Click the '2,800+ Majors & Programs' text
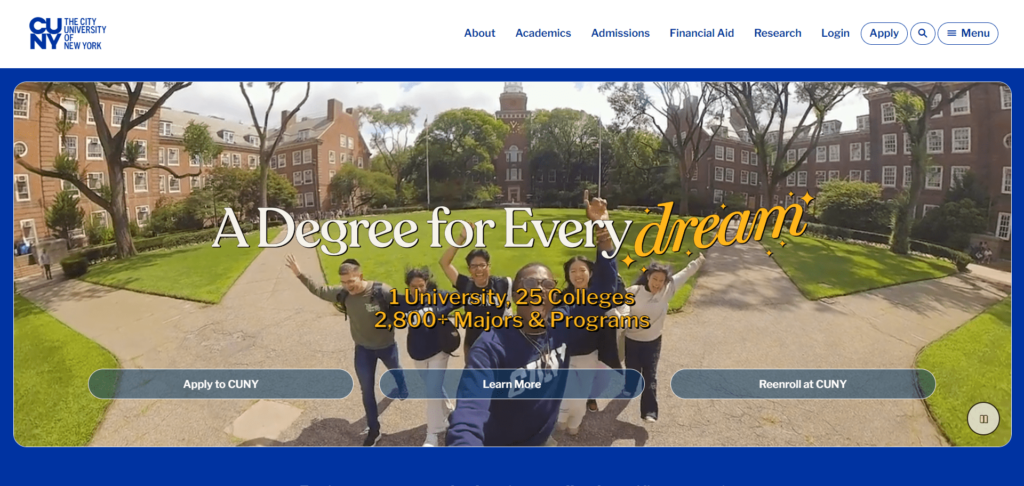The height and width of the screenshot is (486, 1024). (512, 320)
